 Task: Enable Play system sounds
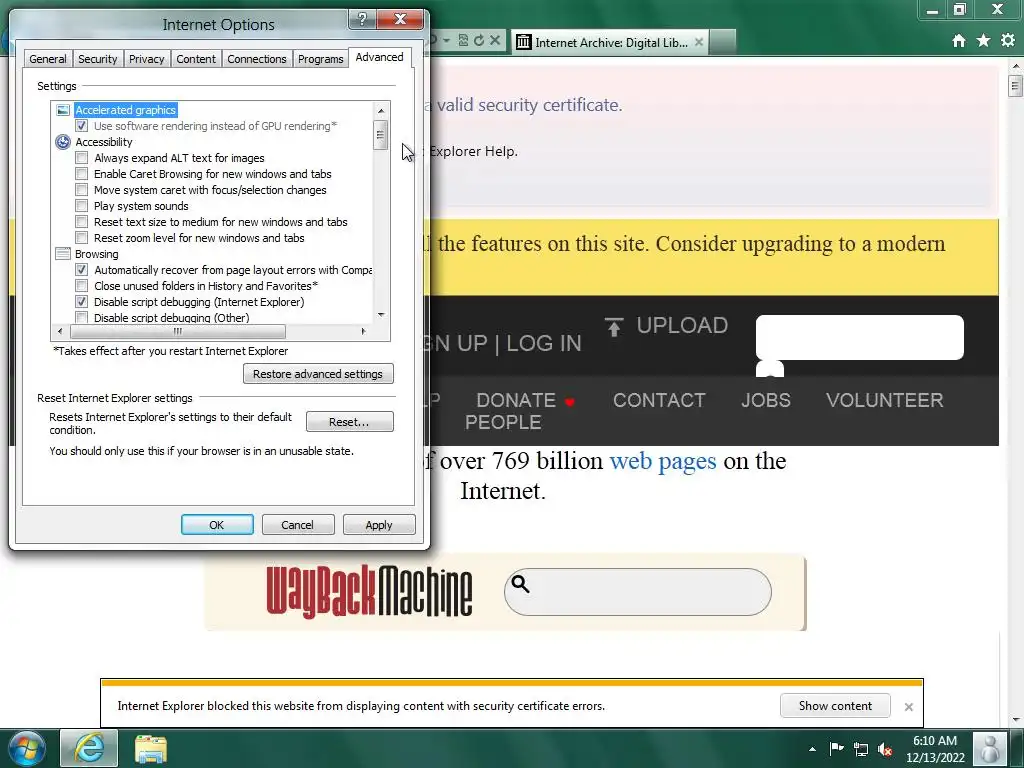[x=82, y=206]
